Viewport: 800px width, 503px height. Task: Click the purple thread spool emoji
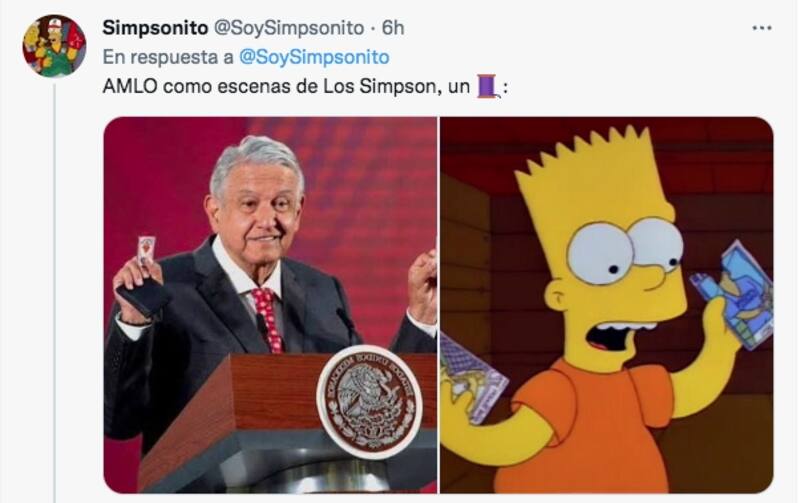(487, 86)
